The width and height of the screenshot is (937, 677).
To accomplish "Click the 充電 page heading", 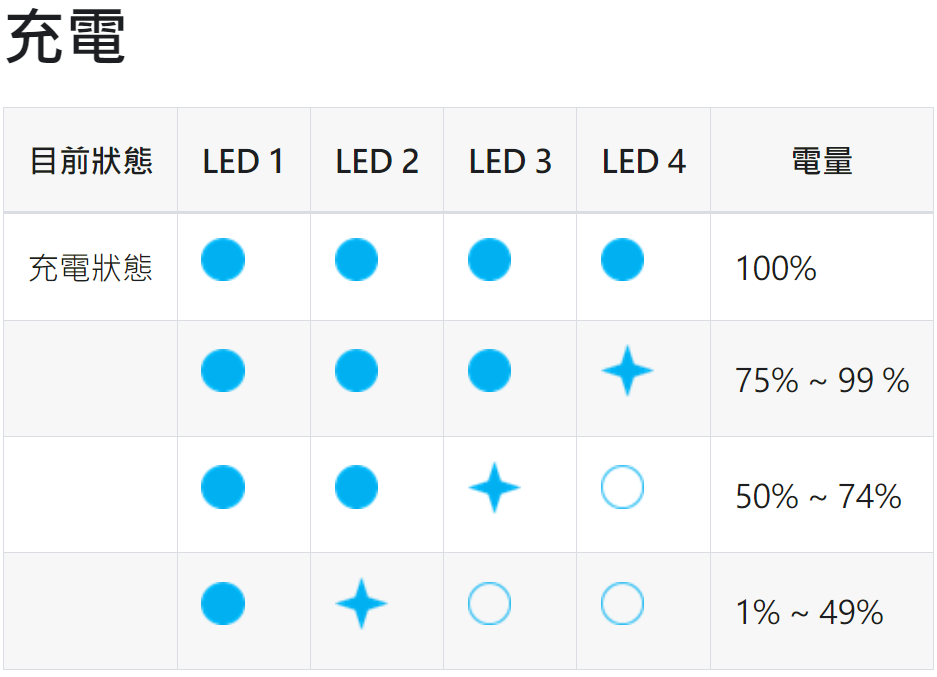I will tap(65, 37).
